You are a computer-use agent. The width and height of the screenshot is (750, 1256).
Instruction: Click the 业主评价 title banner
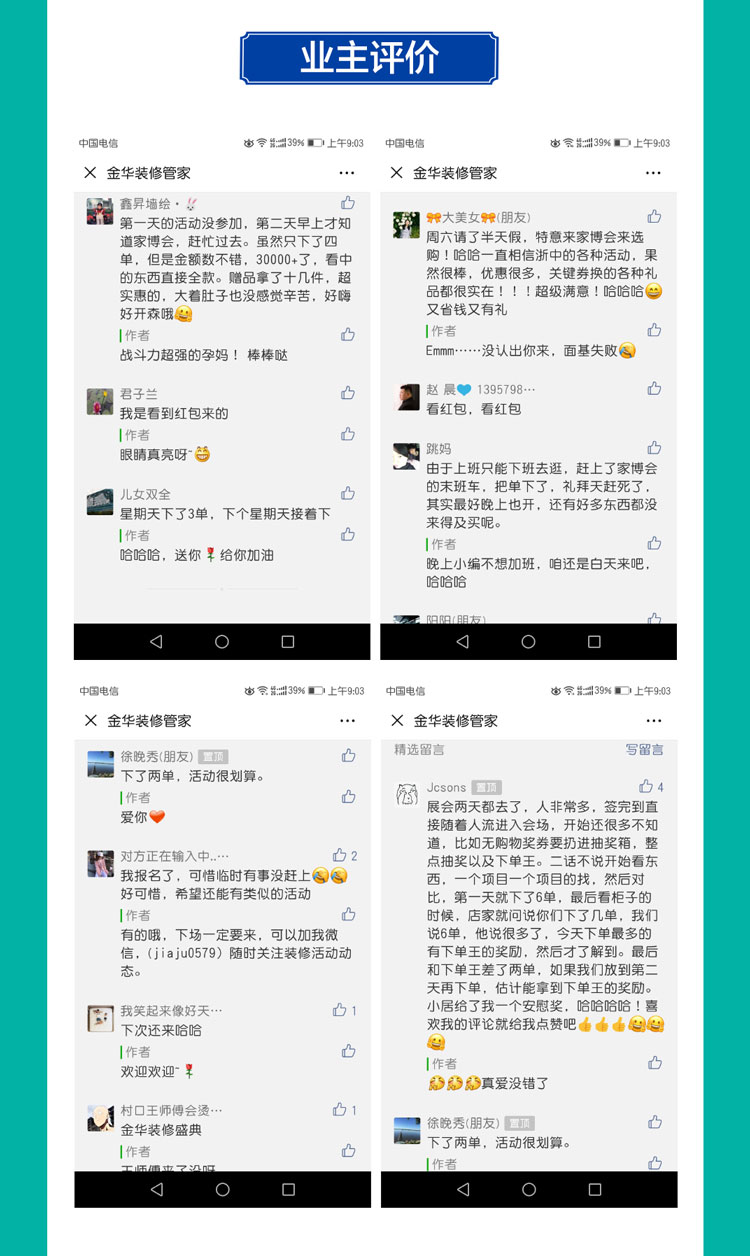tap(369, 58)
